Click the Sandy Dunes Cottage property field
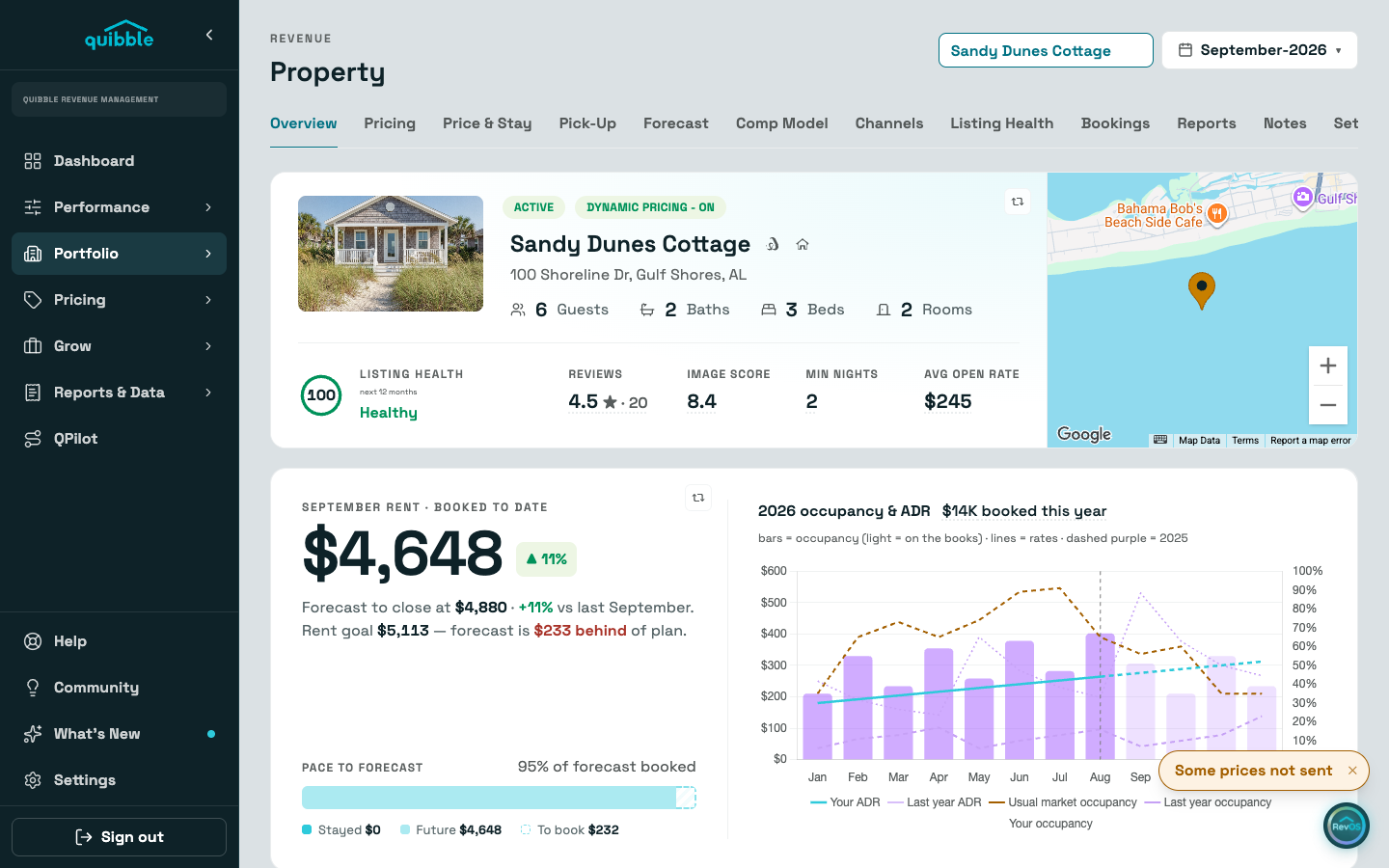 tap(1046, 50)
